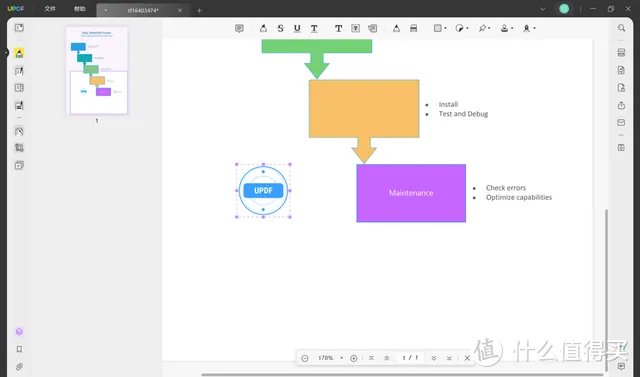This screenshot has width=640, height=377.
Task: Select the Text Comment typewriter tool
Action: coord(338,28)
